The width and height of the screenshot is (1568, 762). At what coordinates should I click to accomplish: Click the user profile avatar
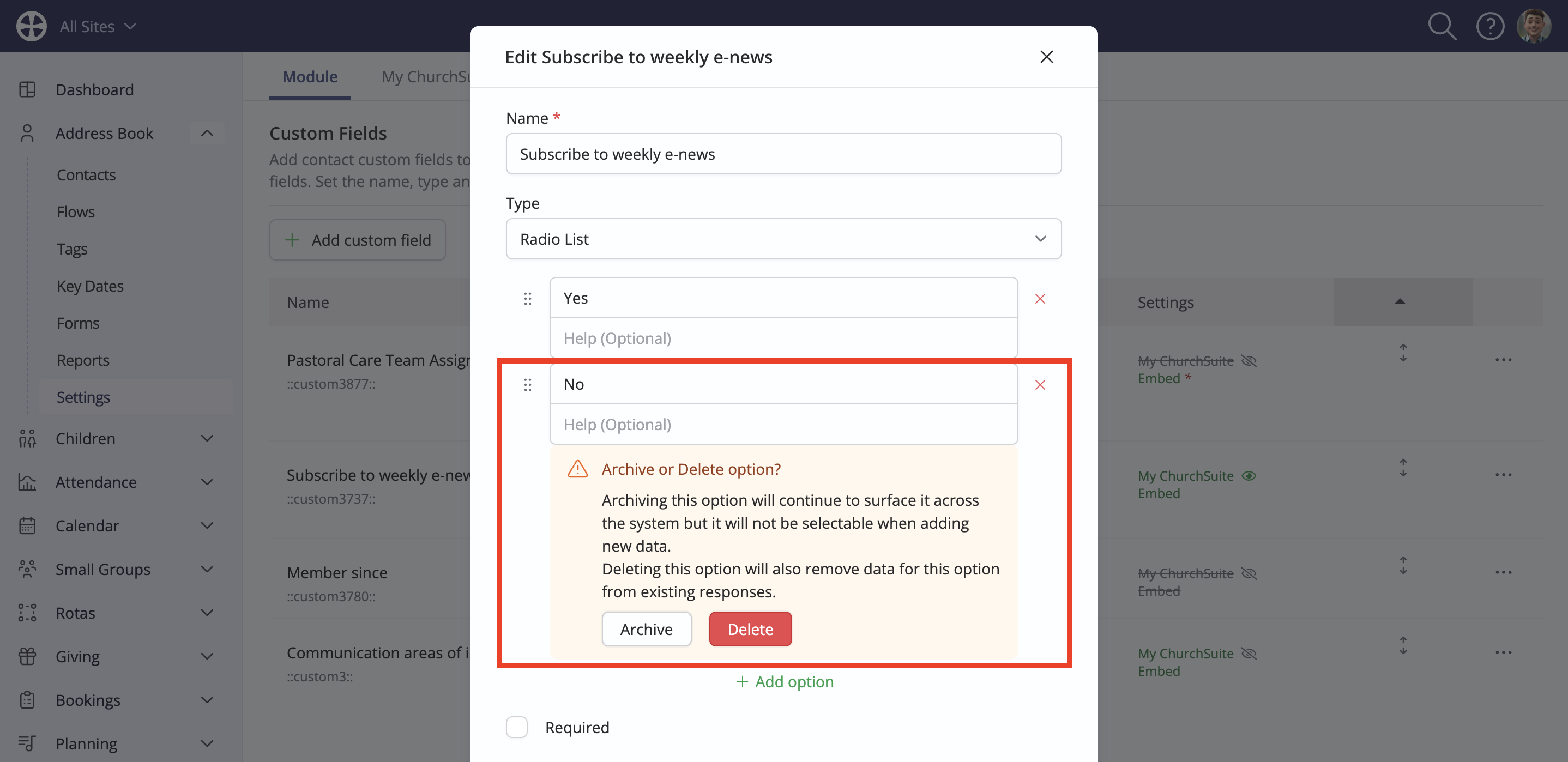coord(1533,26)
